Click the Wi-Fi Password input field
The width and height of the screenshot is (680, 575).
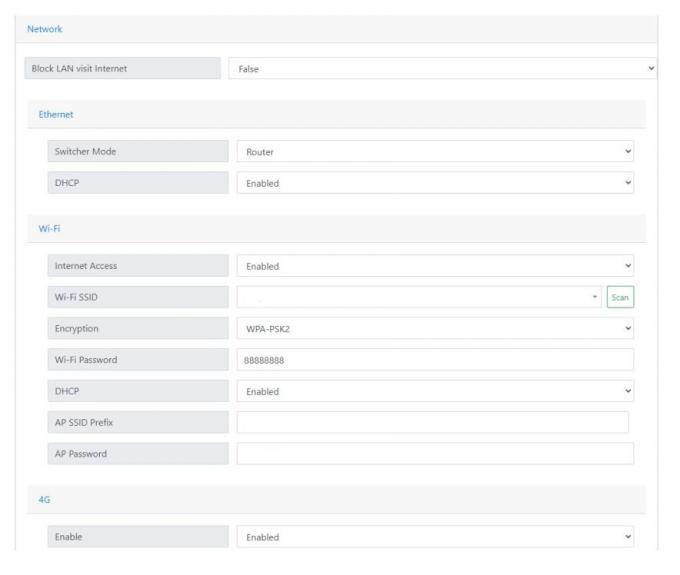pos(435,359)
